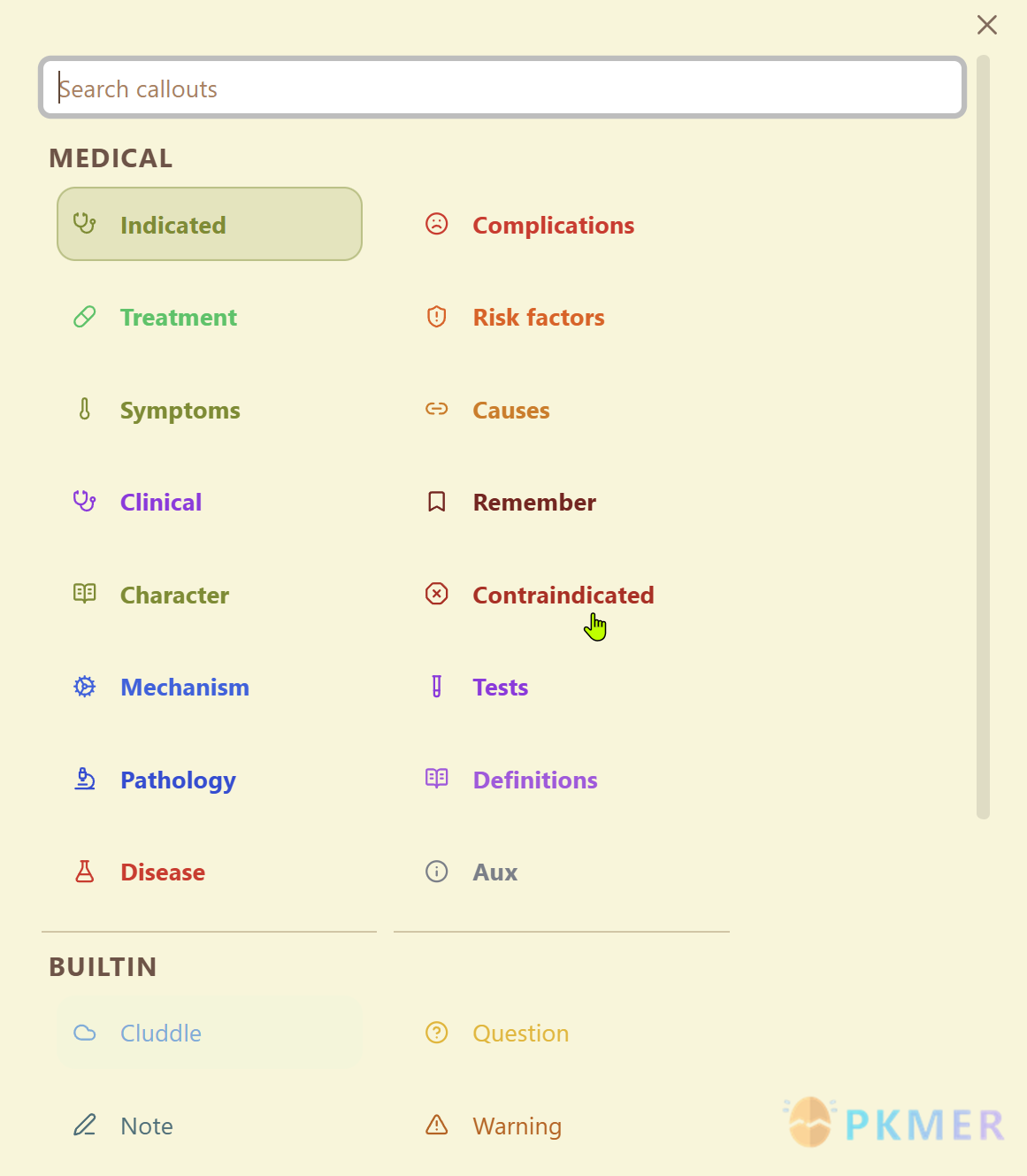This screenshot has height=1176, width=1027.
Task: Select the Character callout
Action: pyautogui.click(x=210, y=595)
